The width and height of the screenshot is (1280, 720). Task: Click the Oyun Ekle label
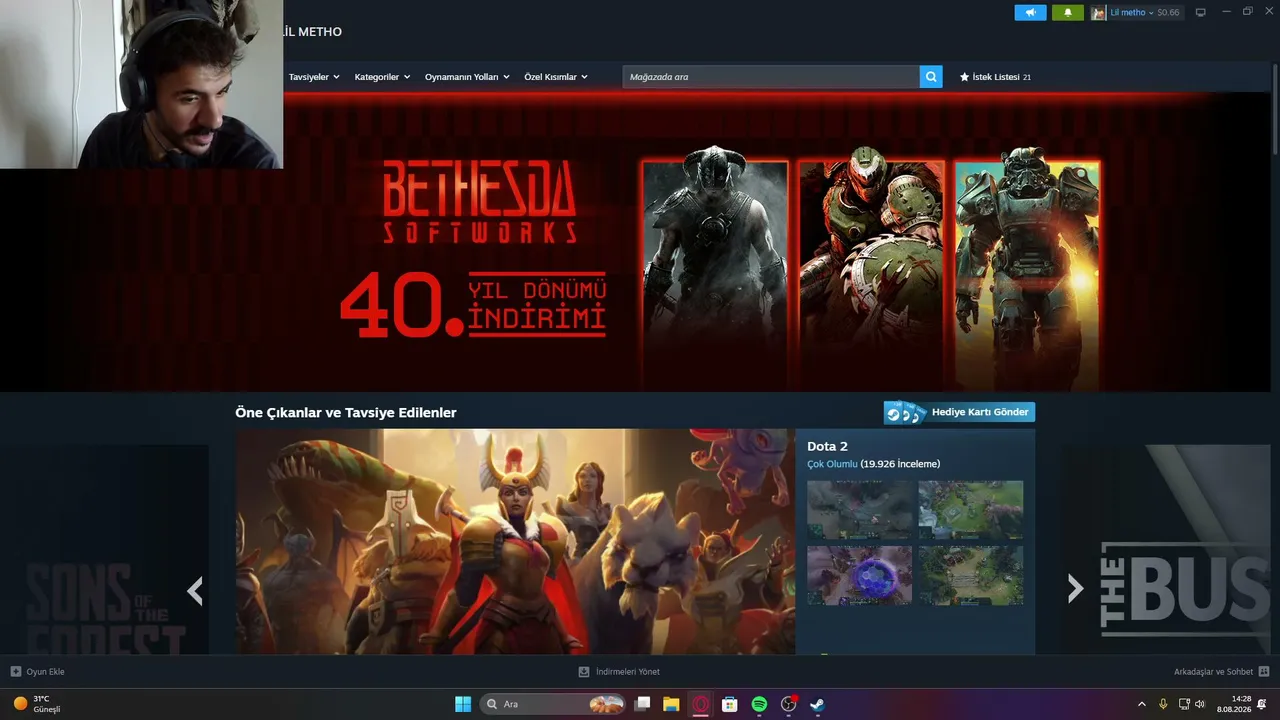click(x=46, y=672)
